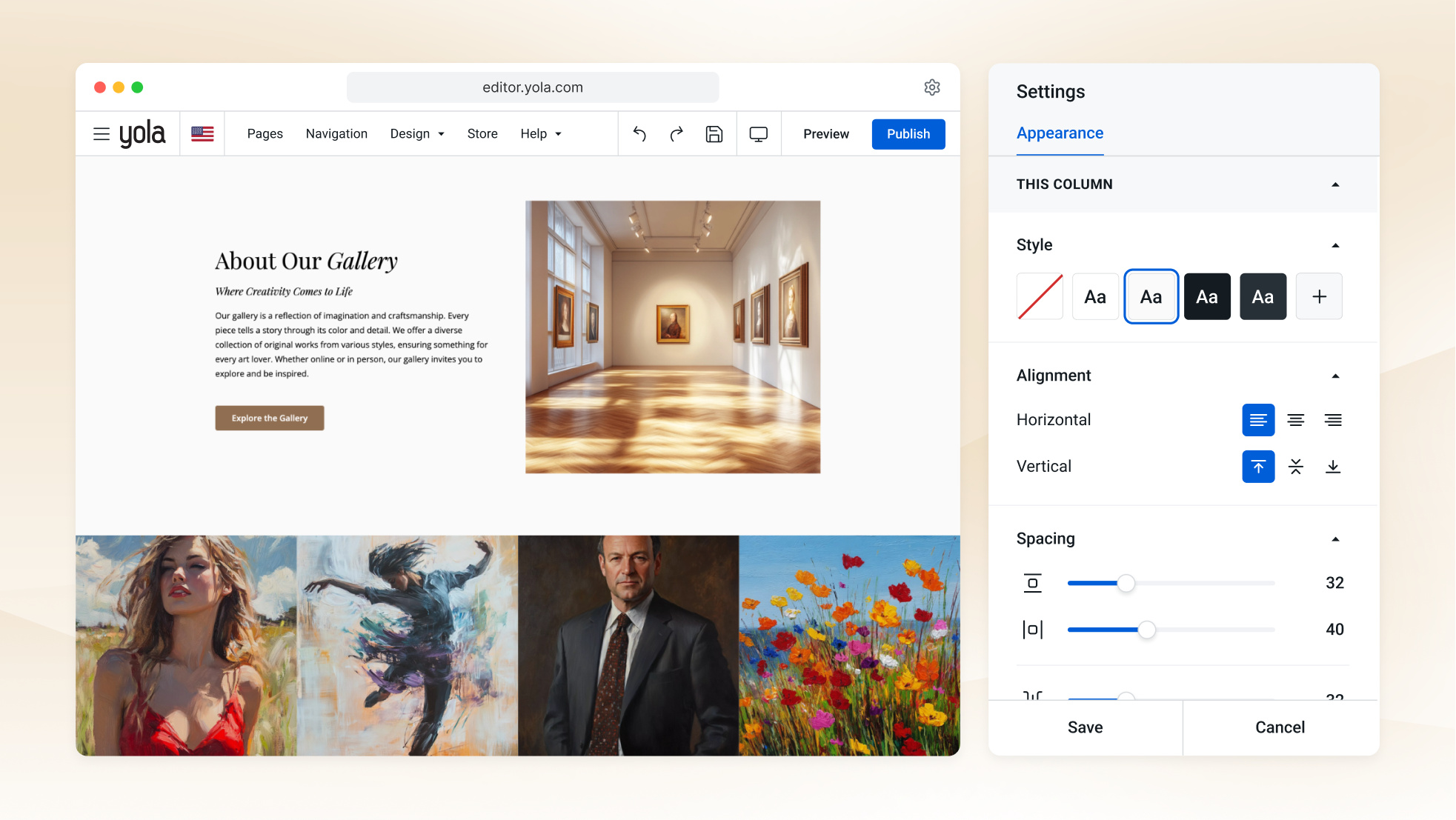Align horizontally to the right

tap(1333, 420)
